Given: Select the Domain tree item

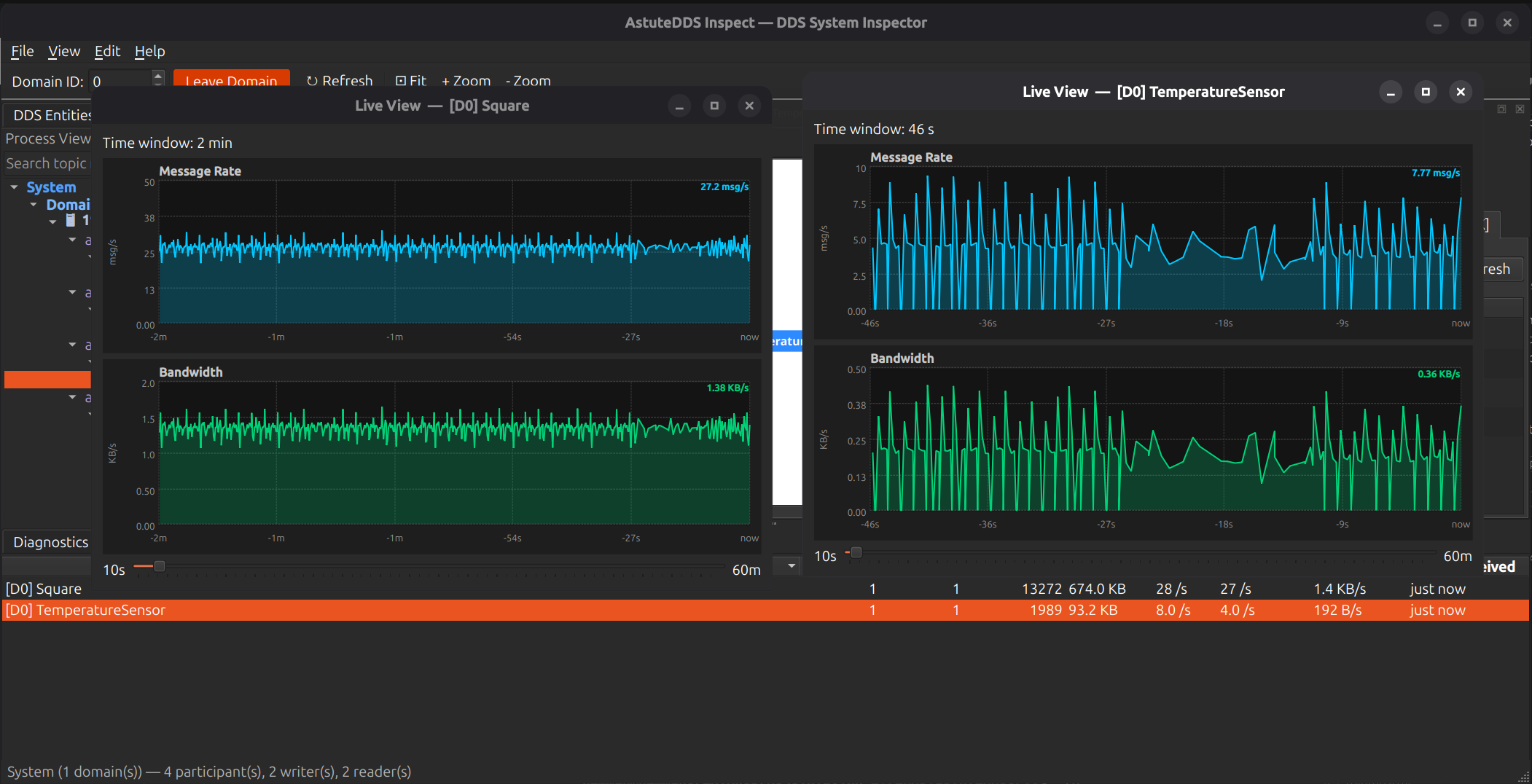Looking at the screenshot, I should coord(68,205).
